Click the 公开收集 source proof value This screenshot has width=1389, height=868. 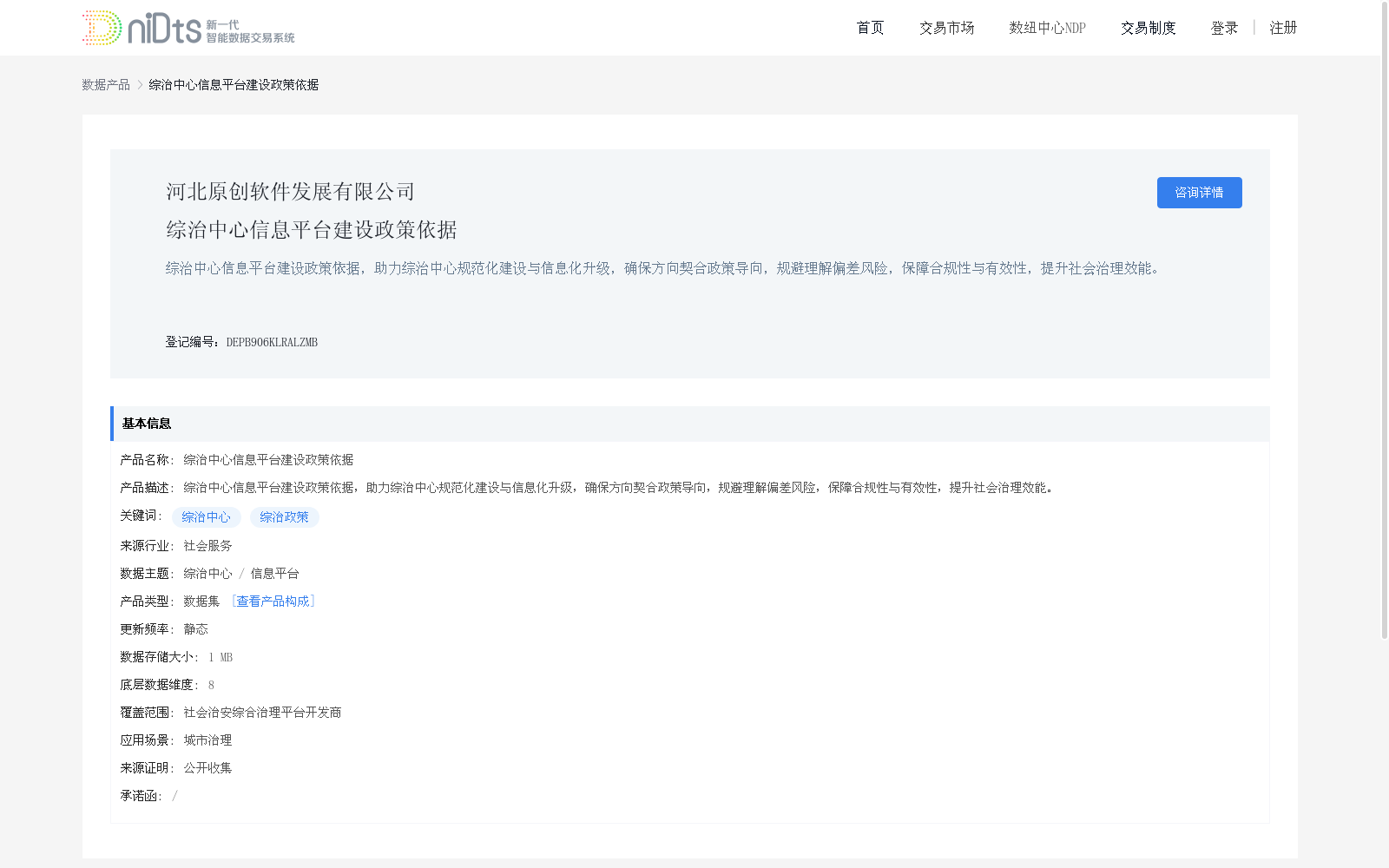[x=207, y=767]
